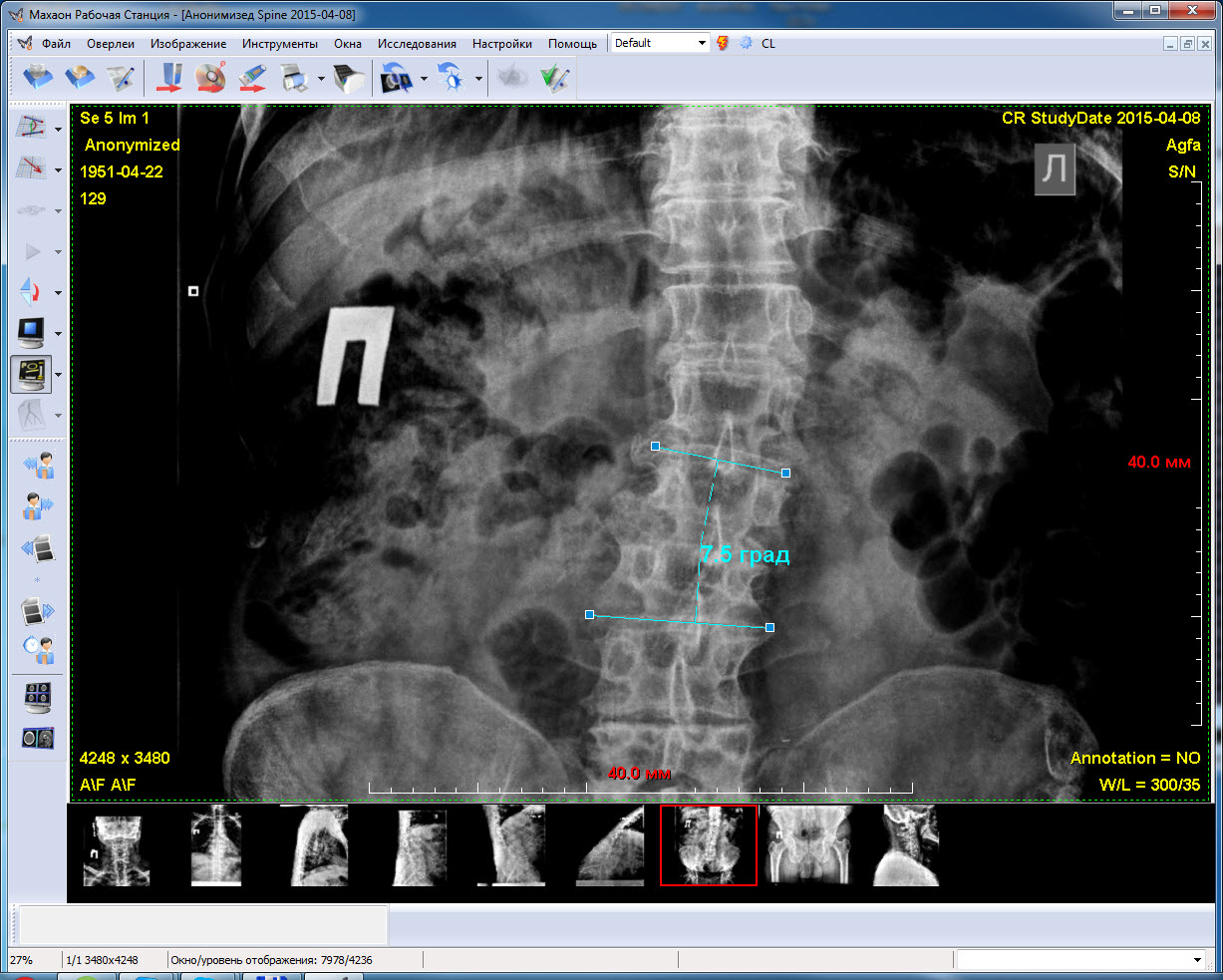Click the W/L = 300/35 overlay text
This screenshot has height=980, width=1223.
tap(1149, 785)
